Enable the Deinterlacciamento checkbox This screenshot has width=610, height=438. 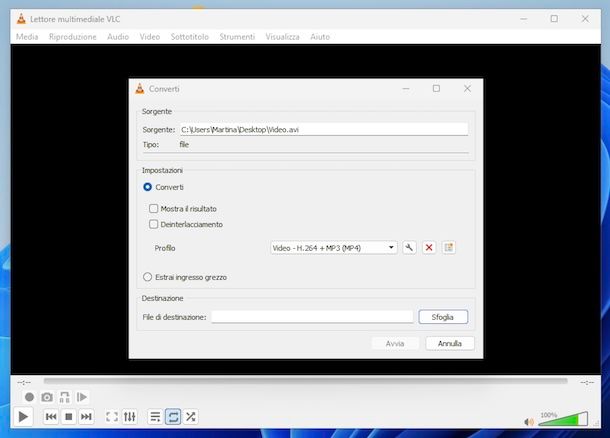tap(153, 224)
